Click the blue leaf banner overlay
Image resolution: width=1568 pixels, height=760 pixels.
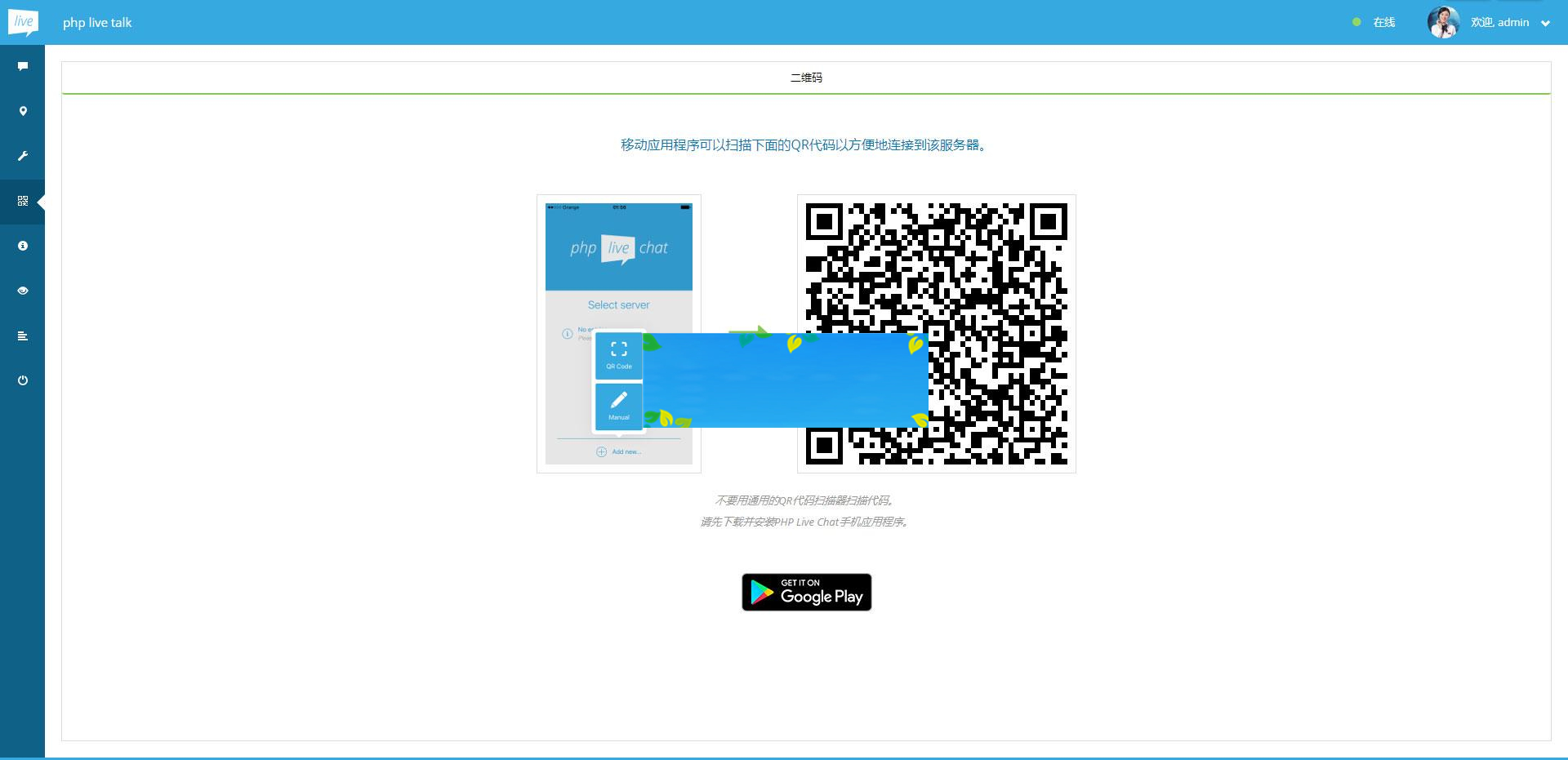click(784, 380)
